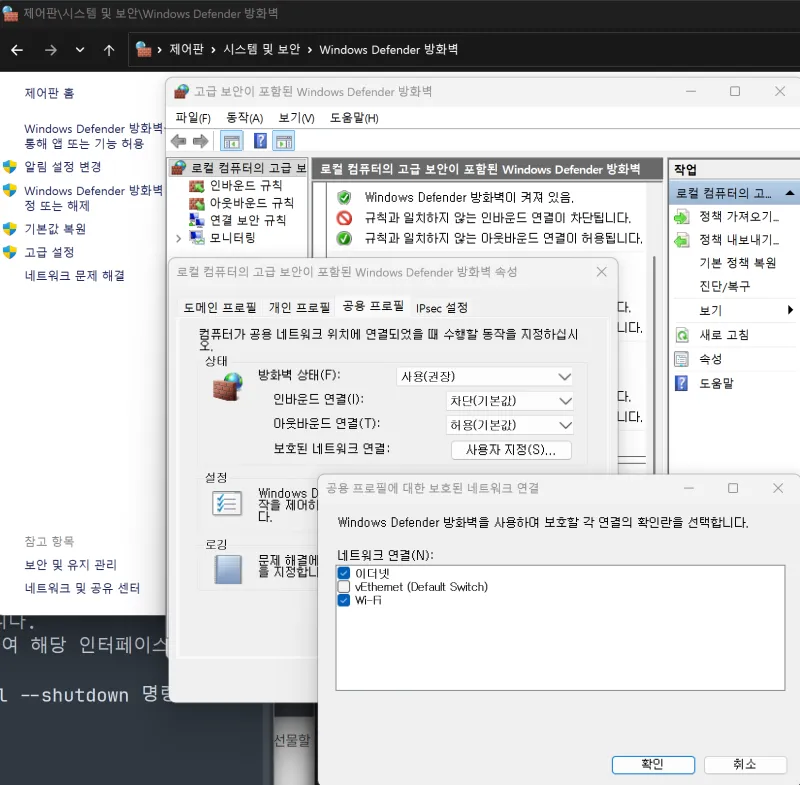800x785 pixels.
Task: Click the 확인 button
Action: (x=652, y=764)
